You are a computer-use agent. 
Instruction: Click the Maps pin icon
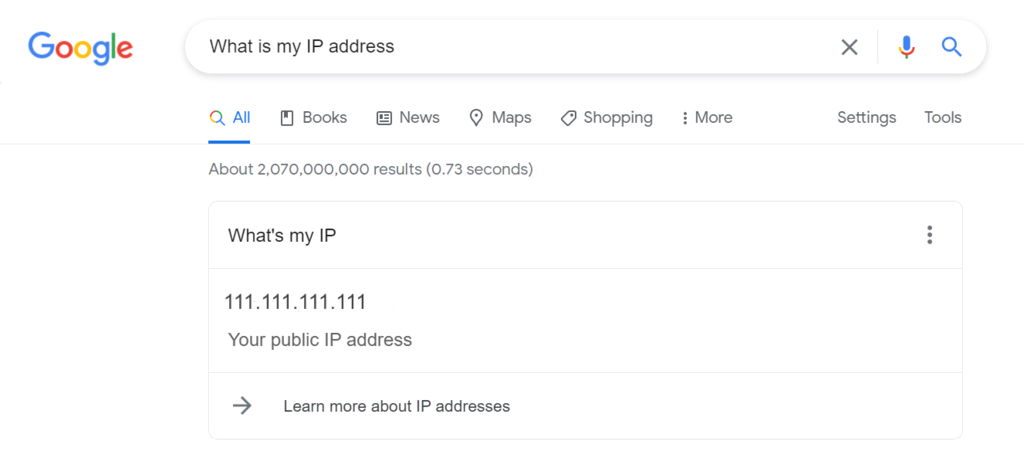(x=476, y=118)
